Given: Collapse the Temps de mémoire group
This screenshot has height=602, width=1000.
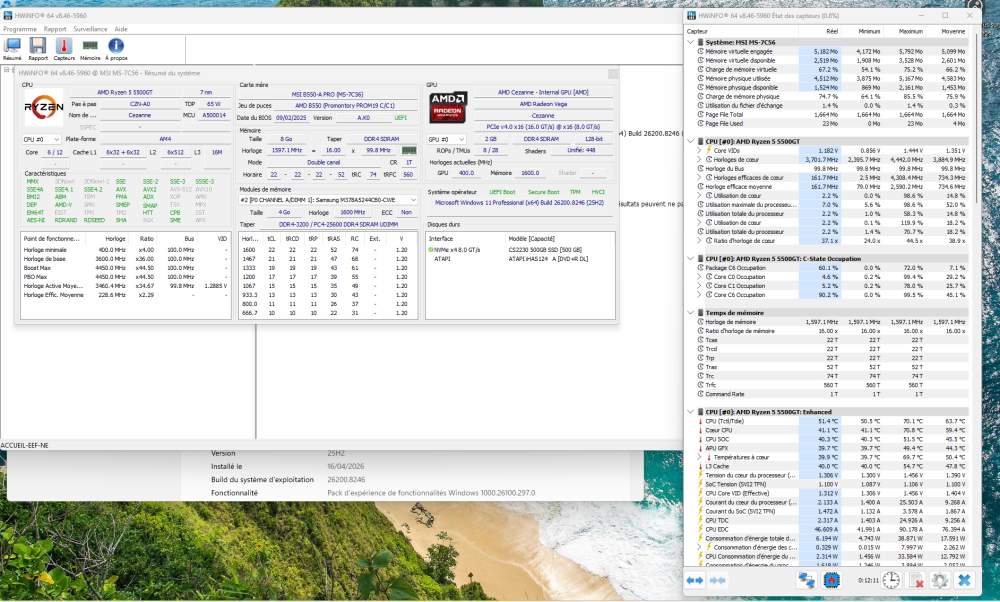Looking at the screenshot, I should (x=691, y=313).
